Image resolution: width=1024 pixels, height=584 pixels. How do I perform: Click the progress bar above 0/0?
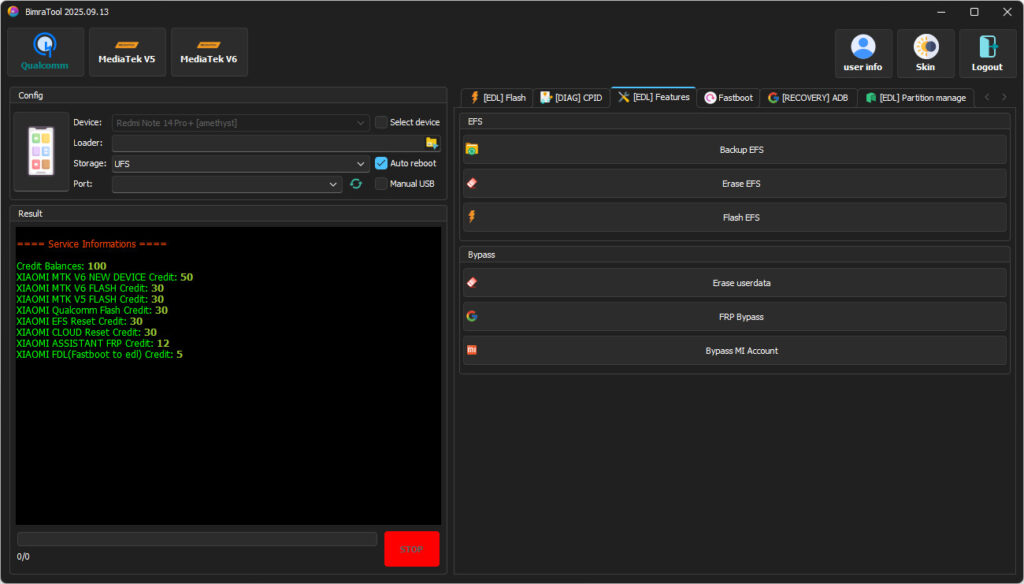tap(197, 539)
